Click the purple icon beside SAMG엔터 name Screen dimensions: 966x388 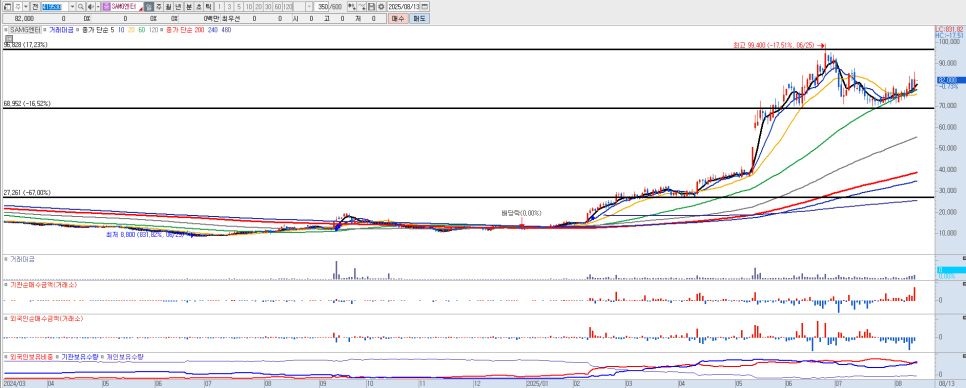[105, 6]
